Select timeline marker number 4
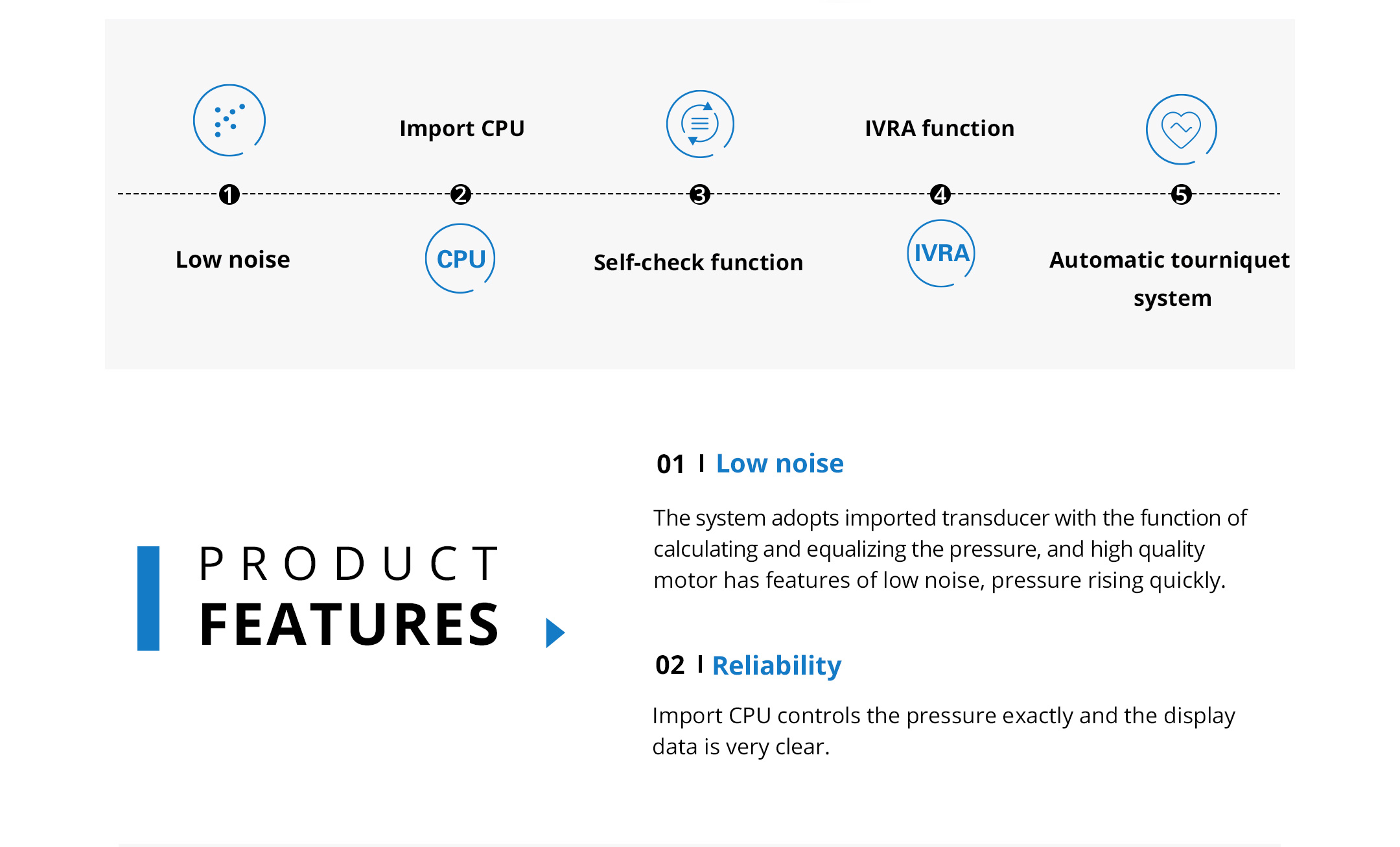 (940, 194)
